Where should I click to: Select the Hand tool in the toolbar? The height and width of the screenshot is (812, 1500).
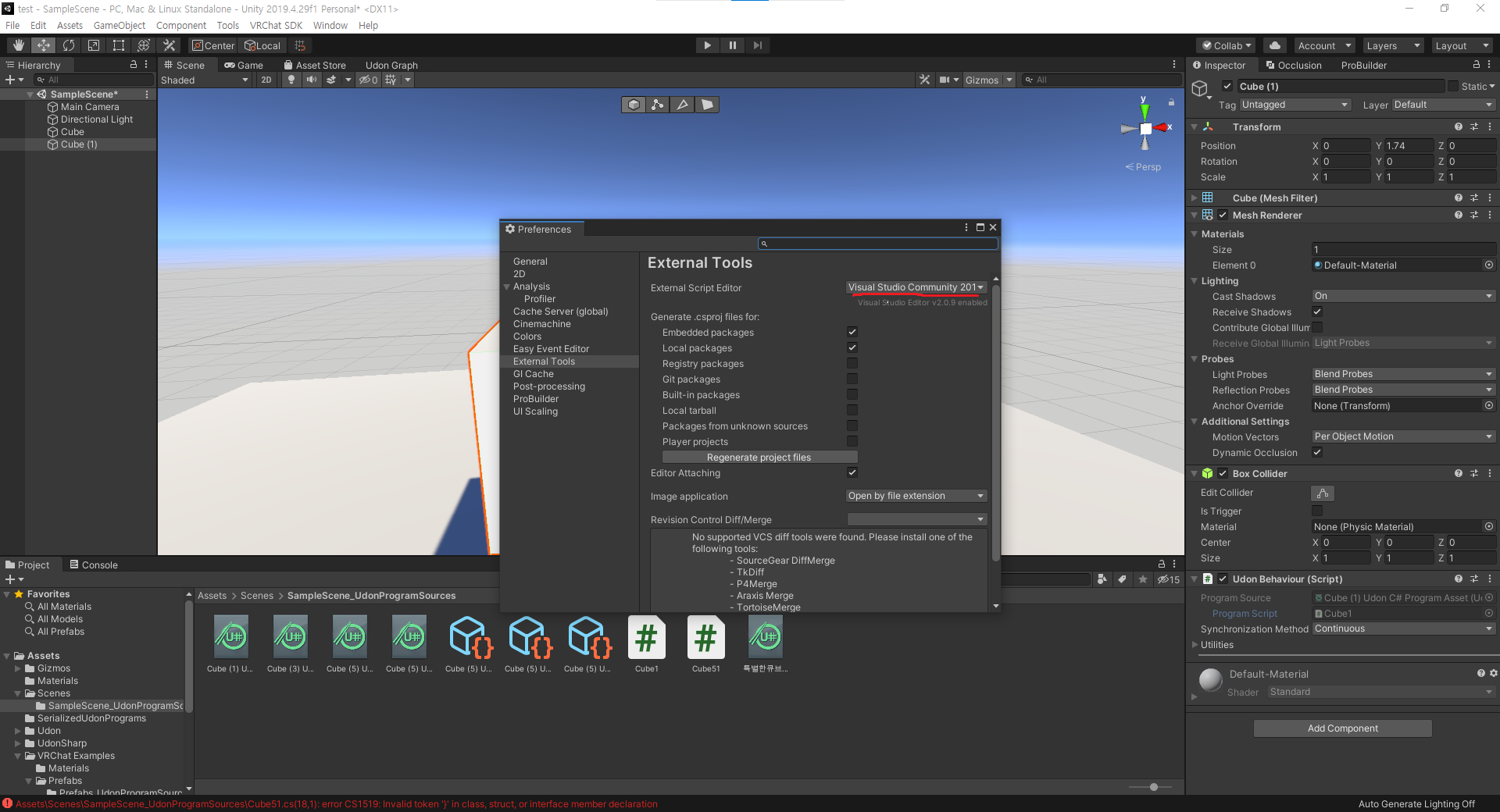click(19, 45)
